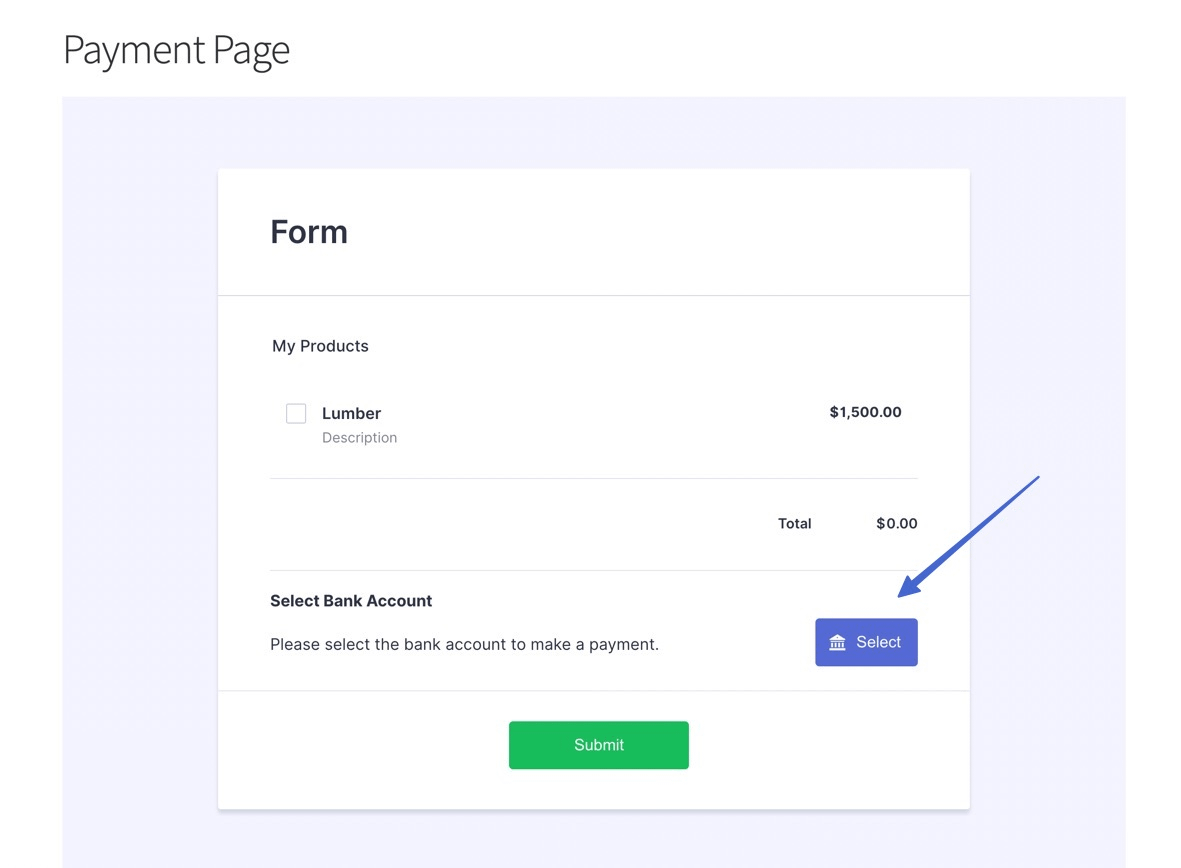1181x868 pixels.
Task: Click the Description text under Lumber
Action: coord(359,438)
